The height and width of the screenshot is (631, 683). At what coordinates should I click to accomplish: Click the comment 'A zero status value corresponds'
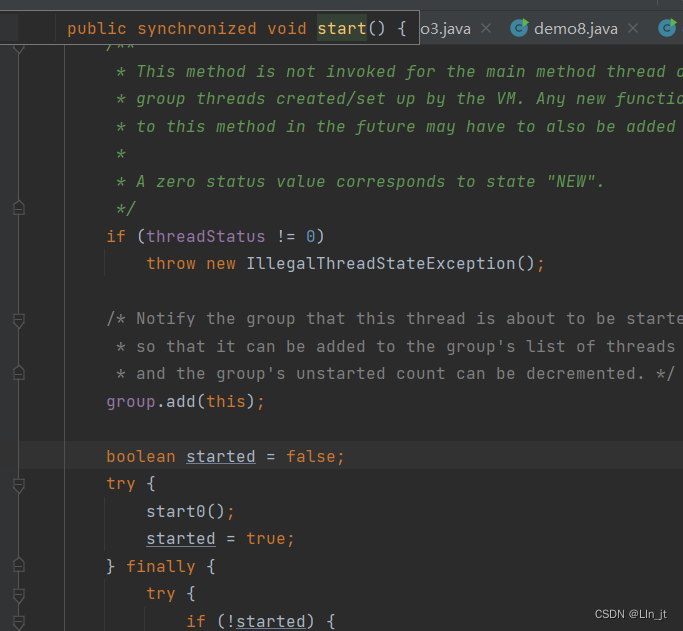point(291,182)
